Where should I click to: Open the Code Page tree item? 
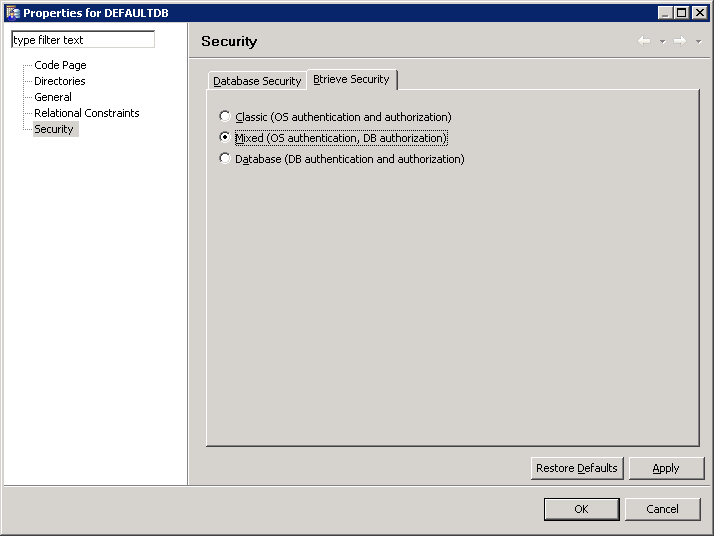tap(60, 65)
